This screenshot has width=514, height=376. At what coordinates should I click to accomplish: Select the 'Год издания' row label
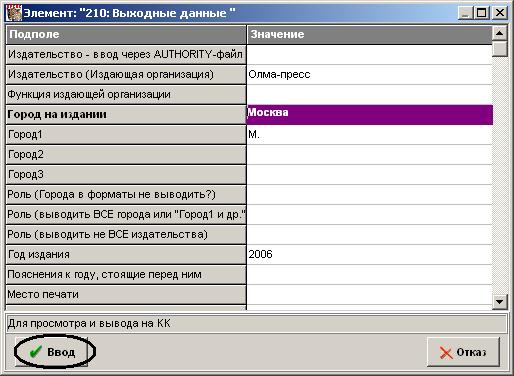pos(126,254)
